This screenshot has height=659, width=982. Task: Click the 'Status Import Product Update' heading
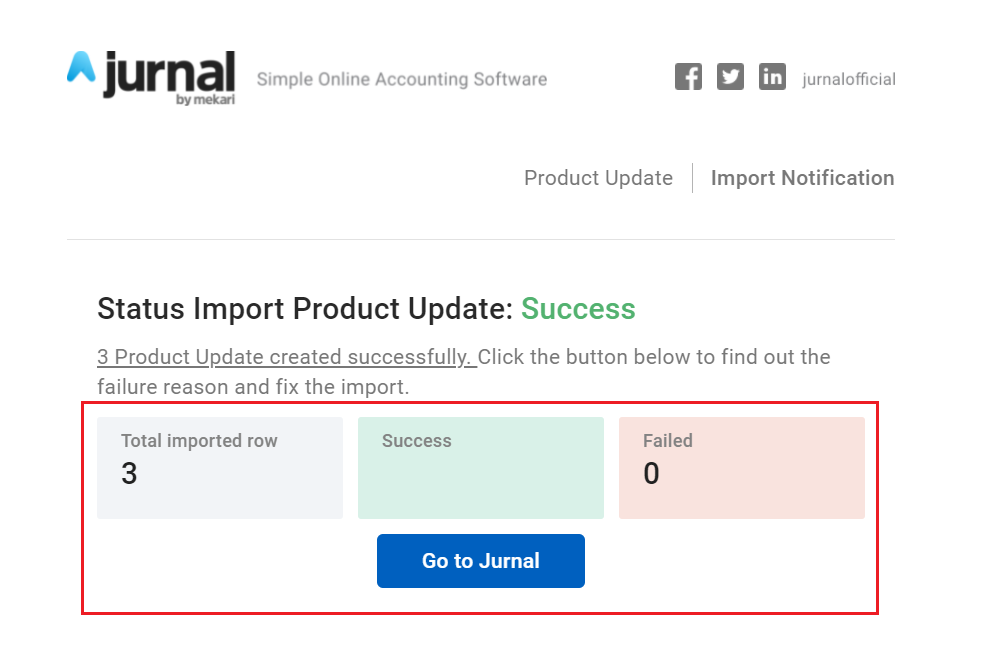305,309
